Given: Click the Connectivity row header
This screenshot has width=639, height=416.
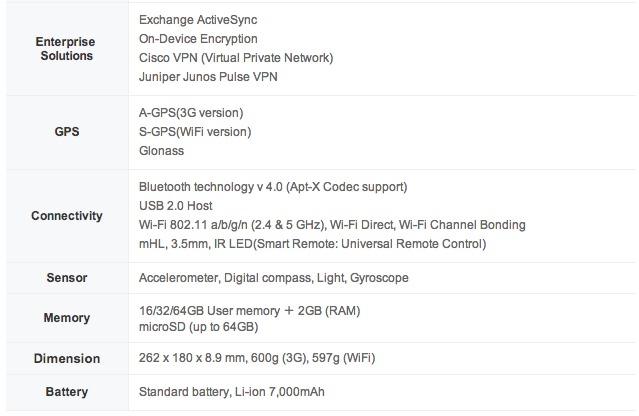Looking at the screenshot, I should 64,215.
